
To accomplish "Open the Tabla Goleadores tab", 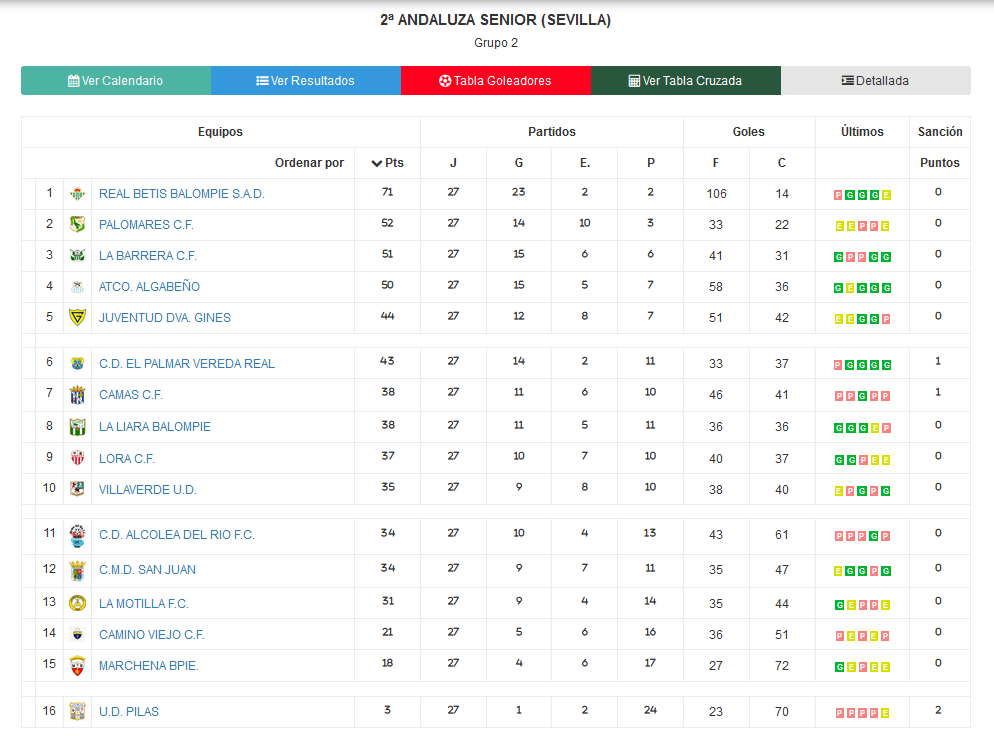I will 496,81.
